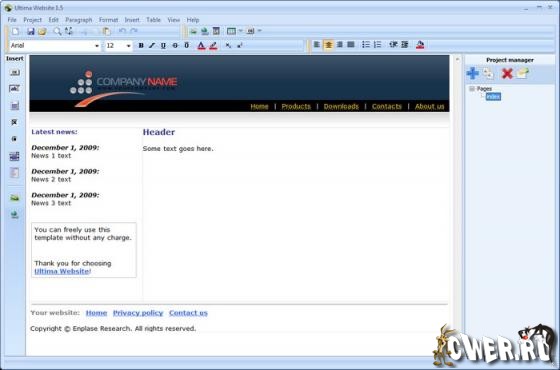Select the index page in tree

(493, 96)
